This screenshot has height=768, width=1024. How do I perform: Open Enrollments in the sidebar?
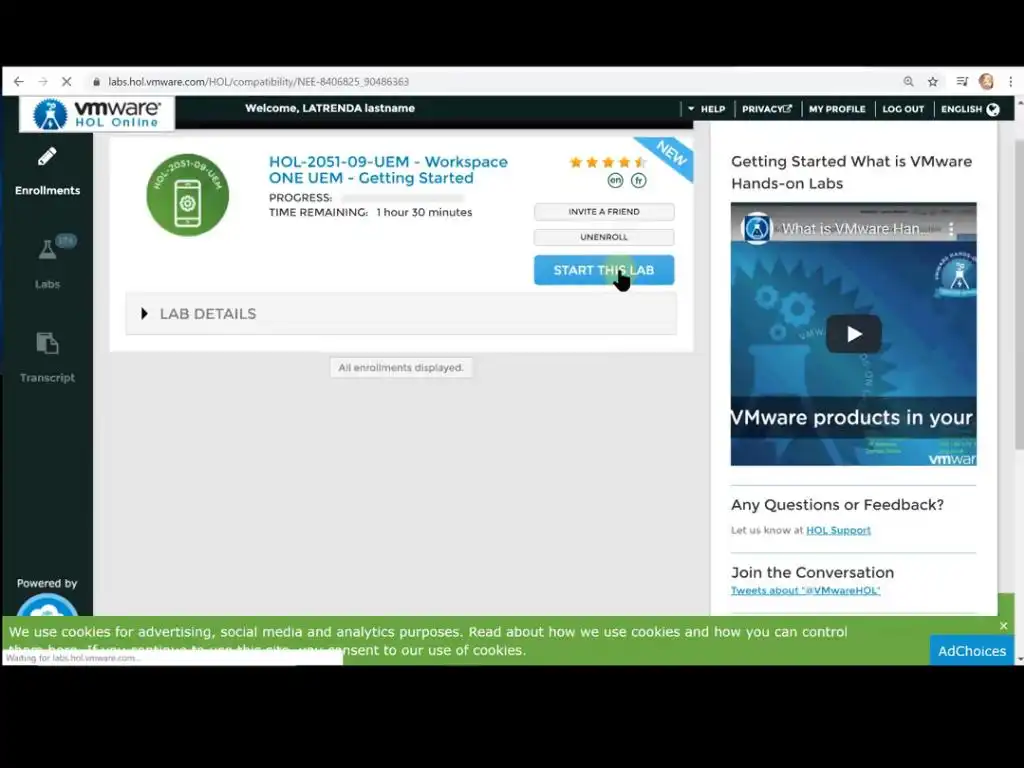[48, 172]
